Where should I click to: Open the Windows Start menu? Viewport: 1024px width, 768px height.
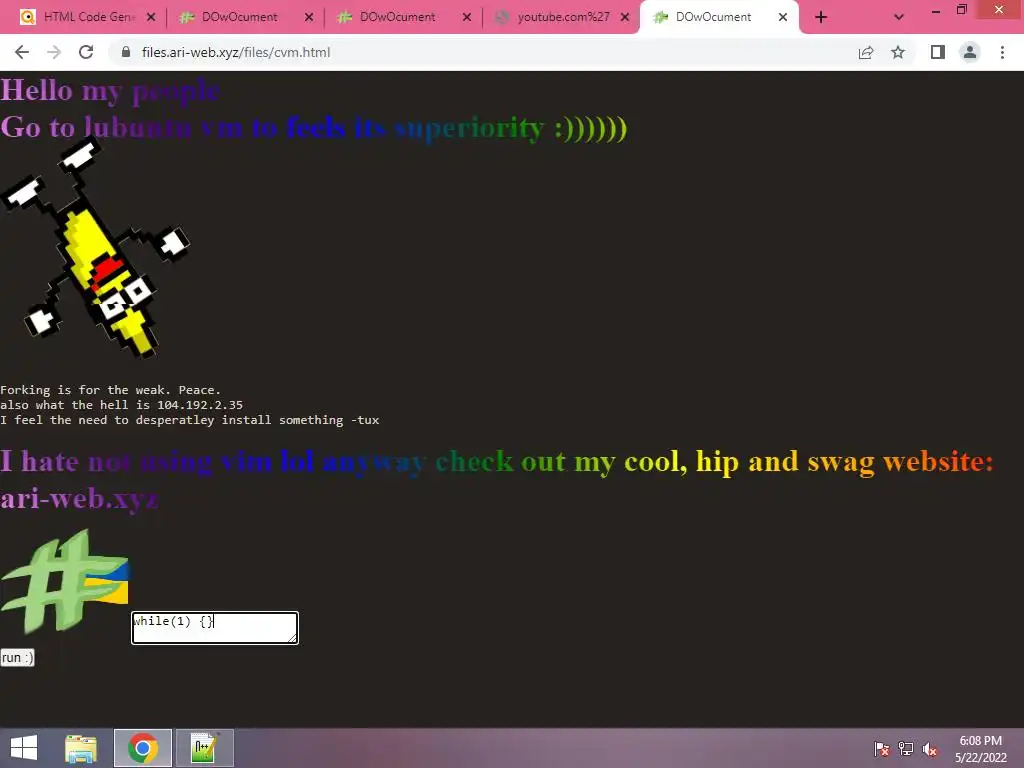24,748
